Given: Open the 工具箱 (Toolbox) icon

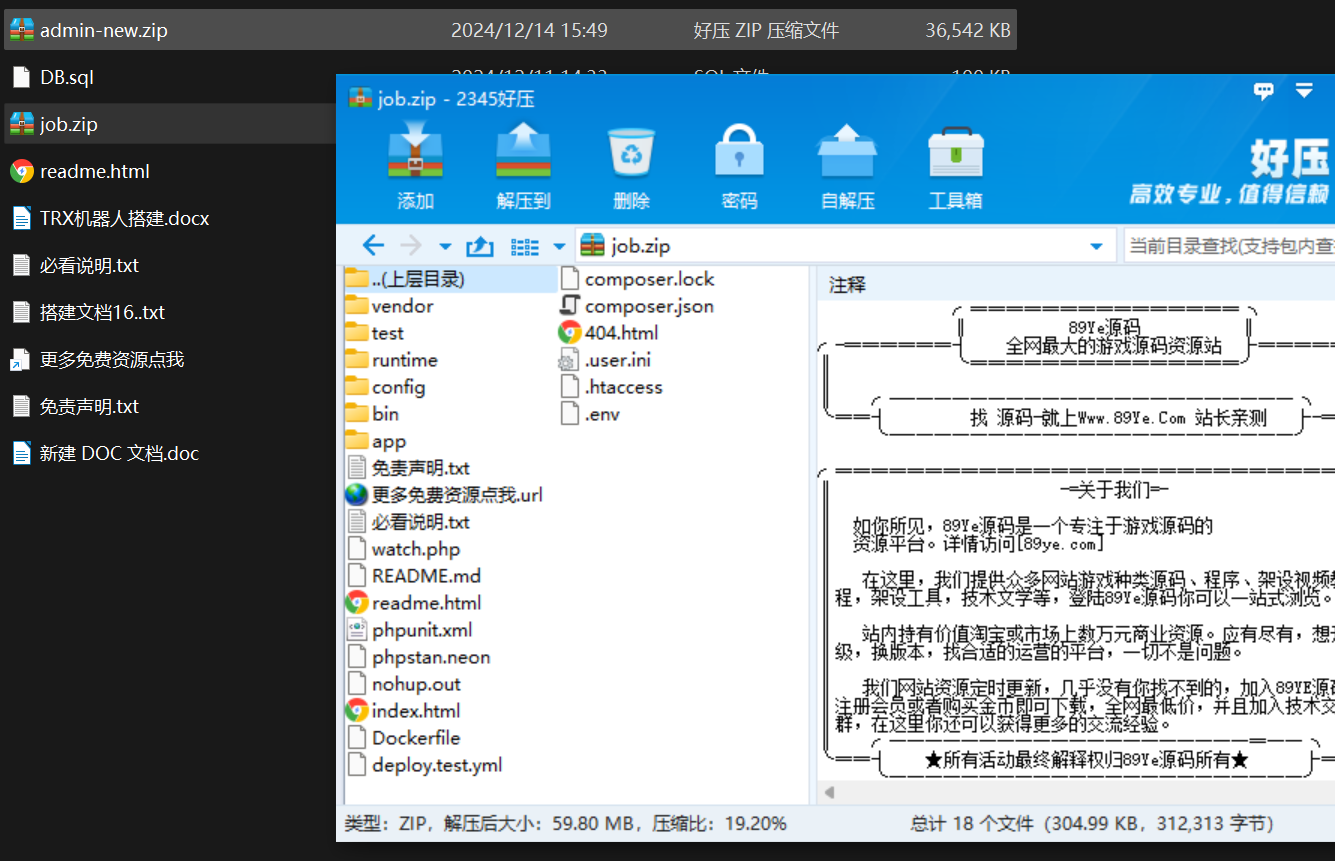Looking at the screenshot, I should [x=956, y=151].
